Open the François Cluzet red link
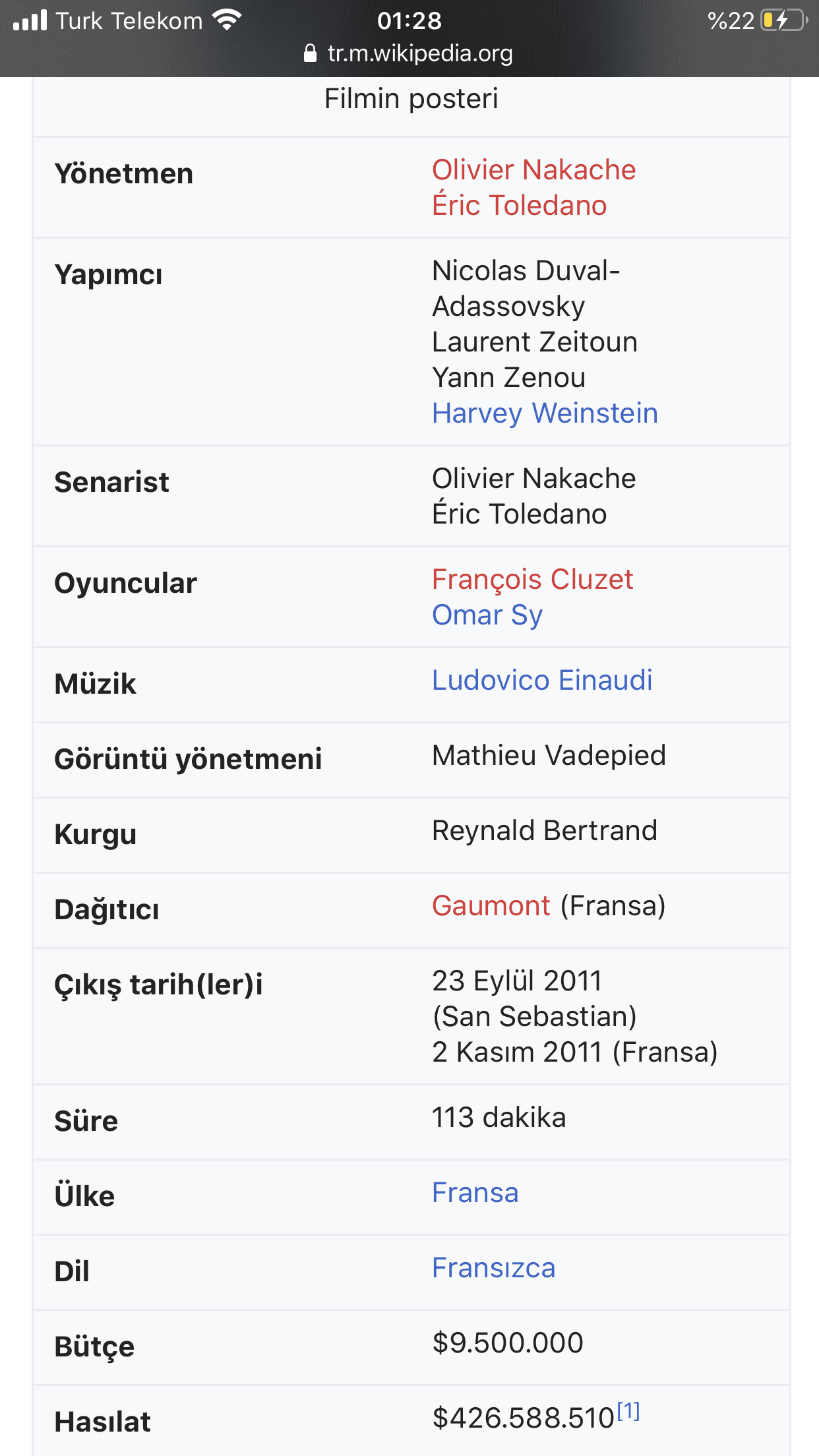This screenshot has height=1456, width=819. coord(532,580)
